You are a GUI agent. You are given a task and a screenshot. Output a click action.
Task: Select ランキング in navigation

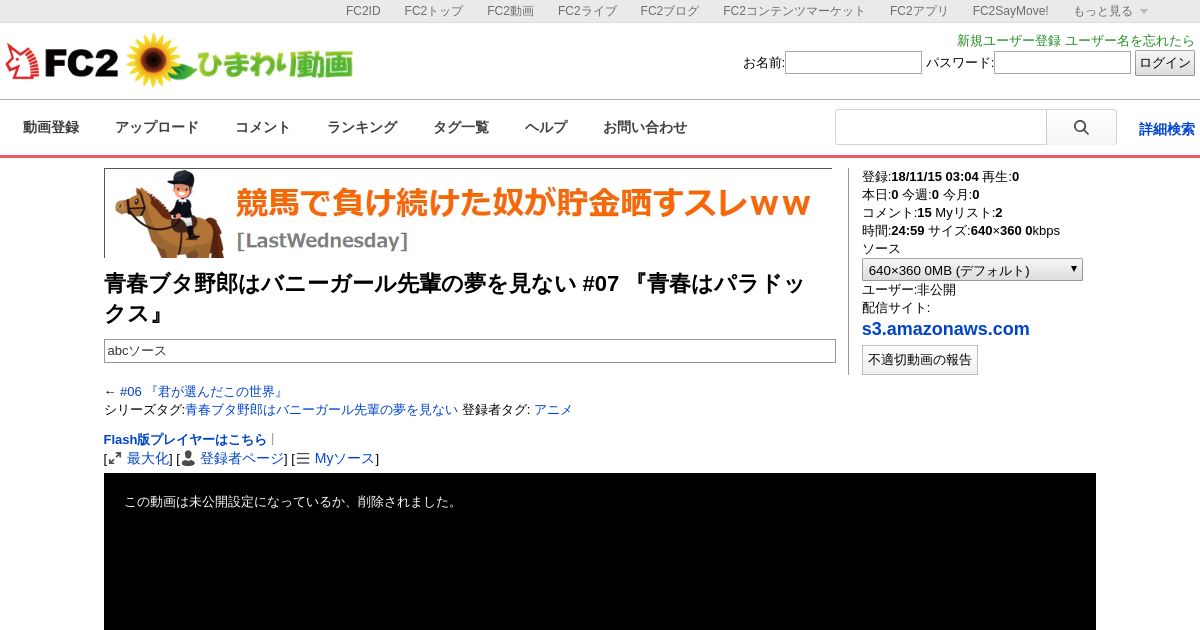(x=362, y=127)
